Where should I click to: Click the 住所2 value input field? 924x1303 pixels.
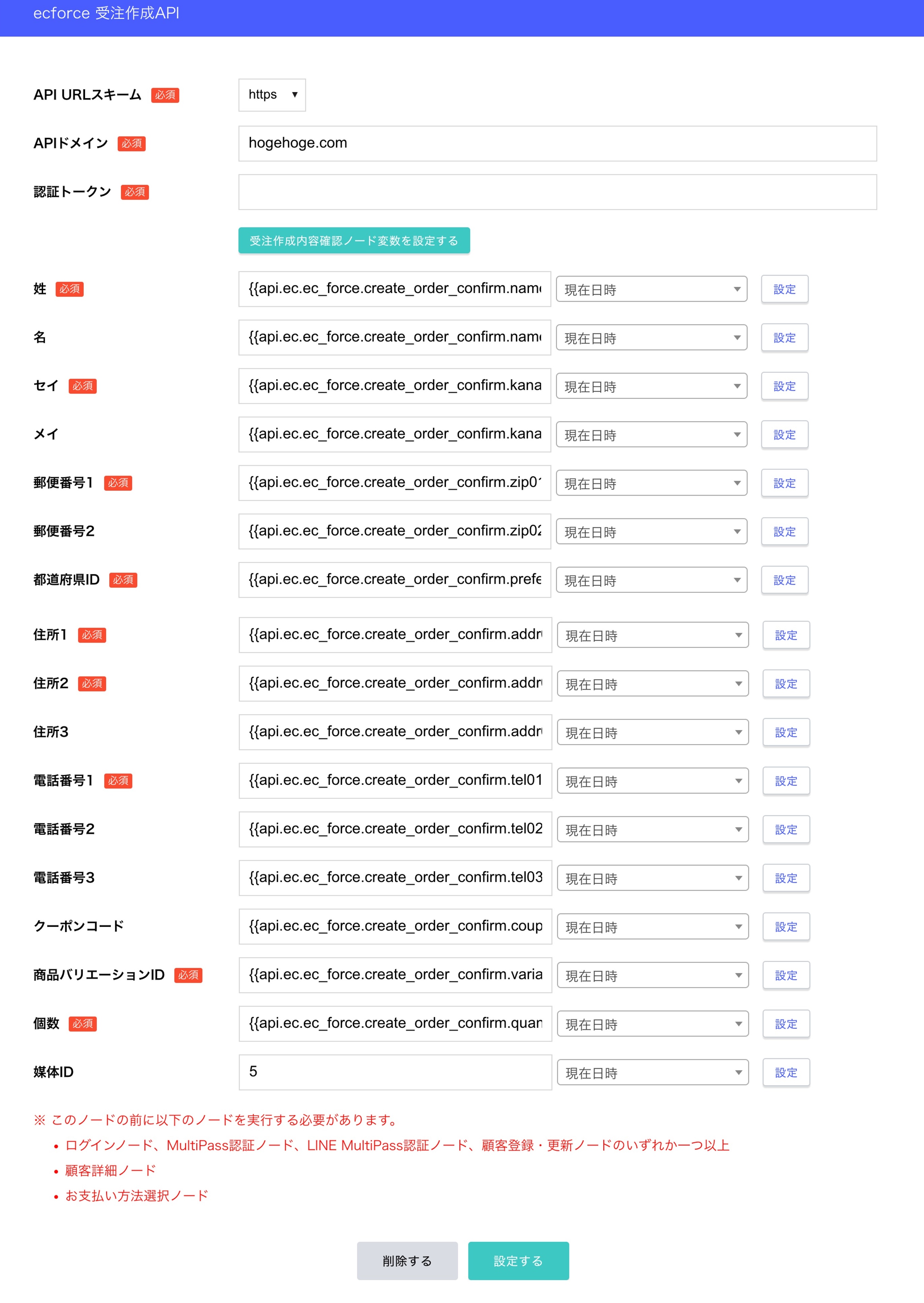pos(395,683)
